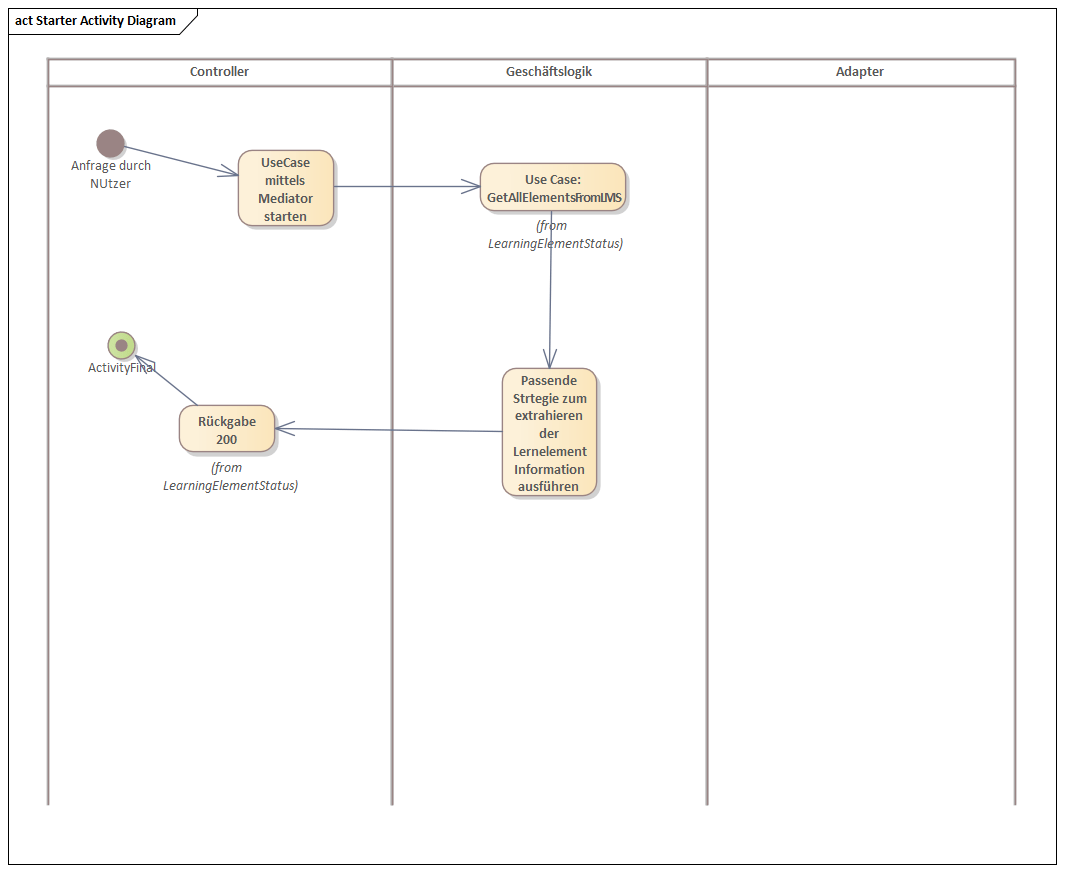This screenshot has width=1065, height=872.
Task: Select the 'Passende Strtegie zum extrahieren' action
Action: click(x=549, y=432)
